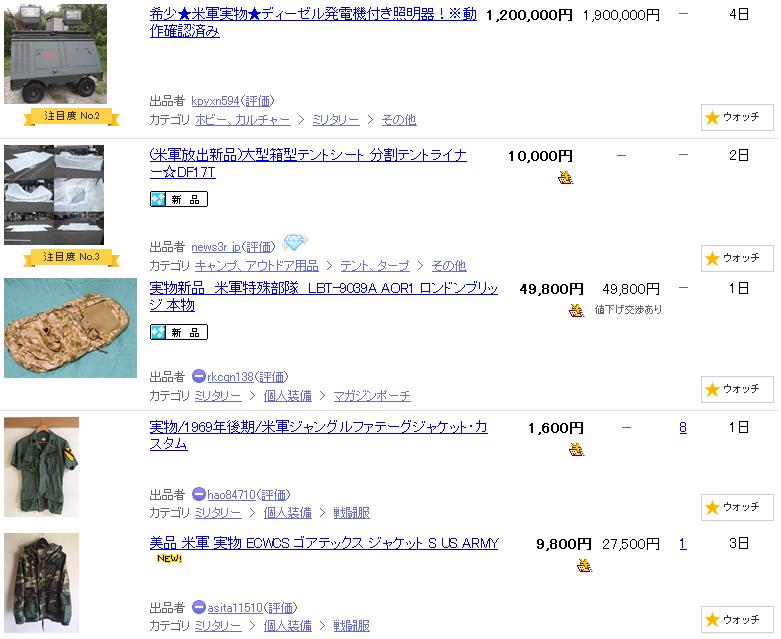Open the desert camo pouch thumbnail

[x=70, y=328]
